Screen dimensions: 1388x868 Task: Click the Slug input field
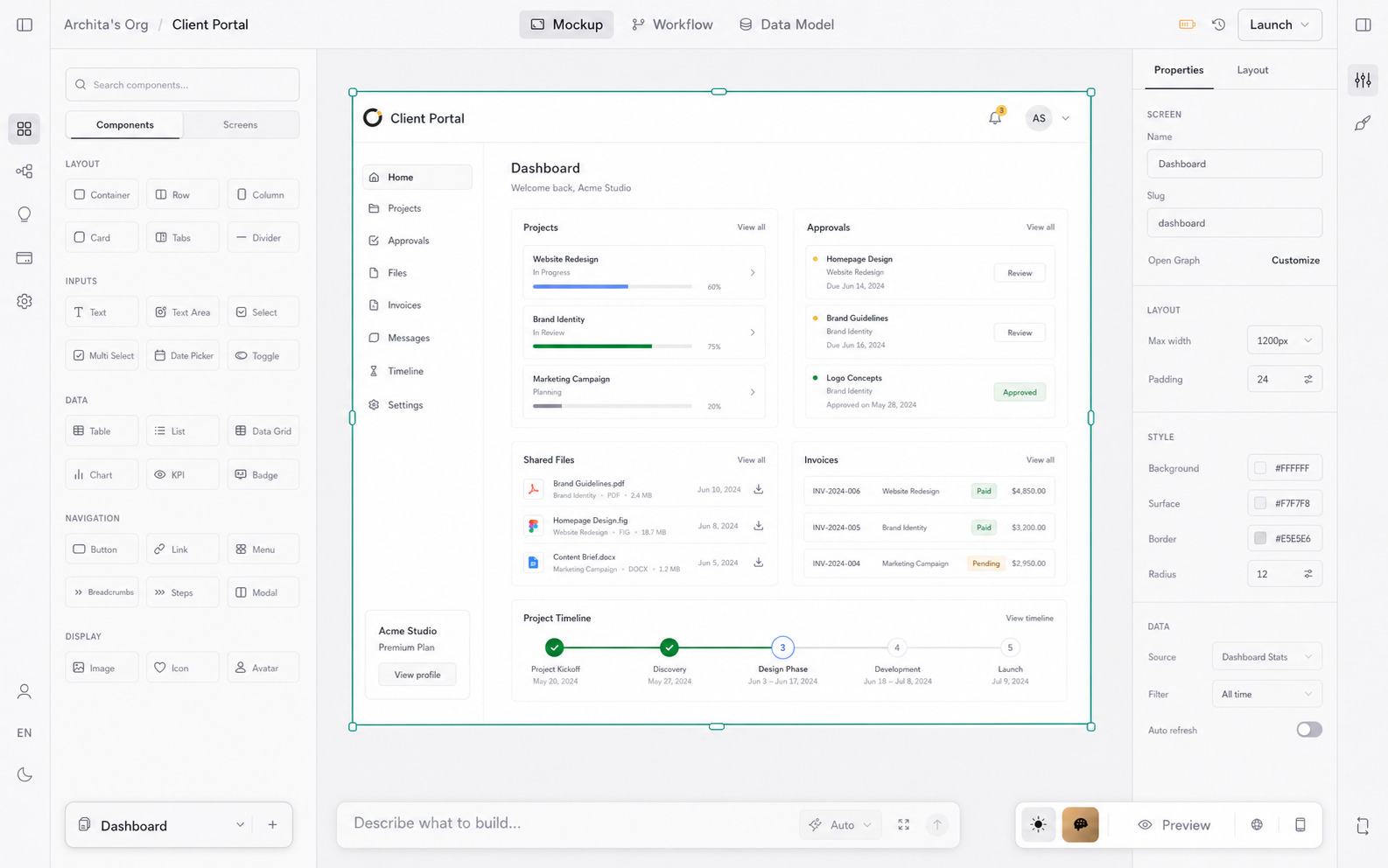point(1234,223)
